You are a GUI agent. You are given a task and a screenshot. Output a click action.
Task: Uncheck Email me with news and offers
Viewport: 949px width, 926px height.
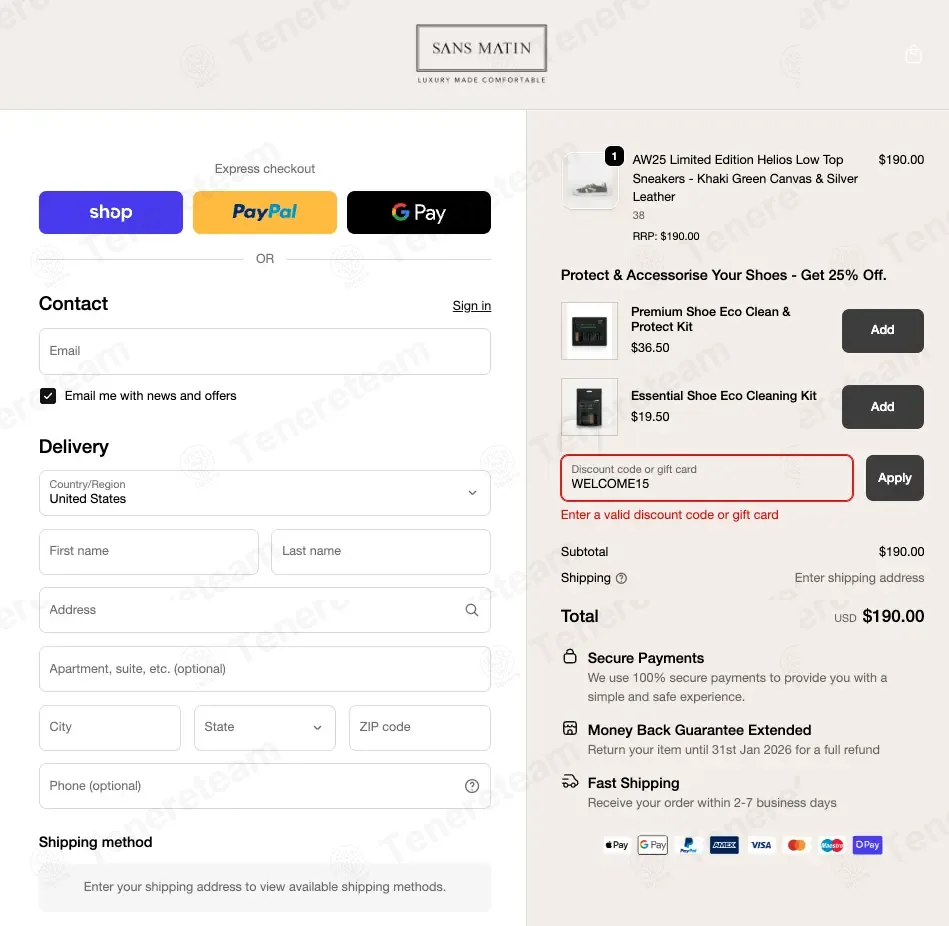[48, 396]
